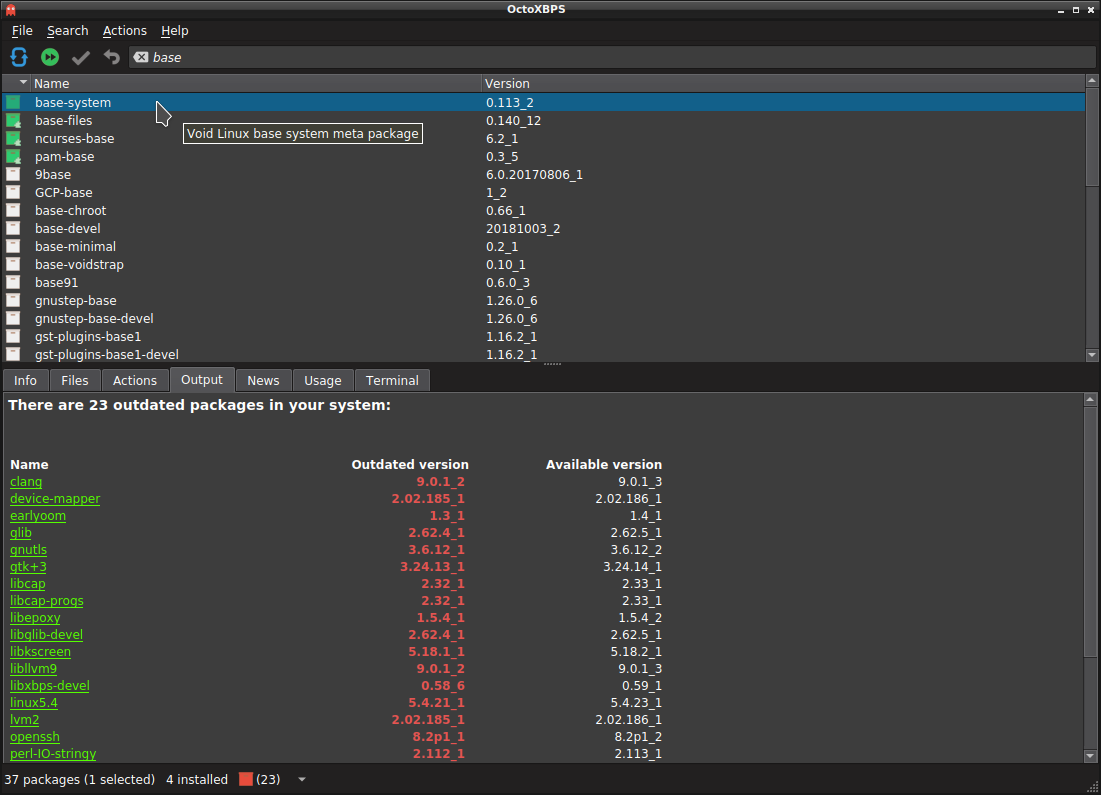1101x795 pixels.
Task: Switch to the Actions tab
Action: click(x=135, y=380)
